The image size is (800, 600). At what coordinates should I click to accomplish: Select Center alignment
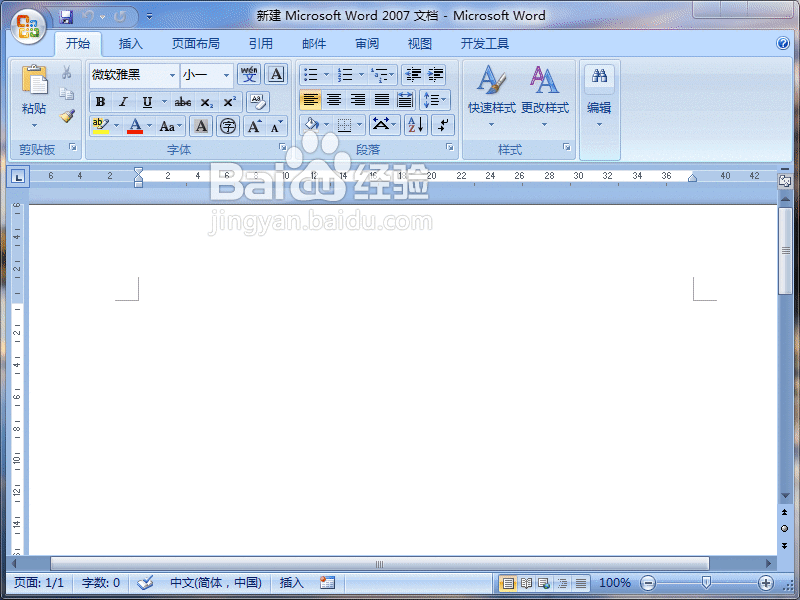334,99
